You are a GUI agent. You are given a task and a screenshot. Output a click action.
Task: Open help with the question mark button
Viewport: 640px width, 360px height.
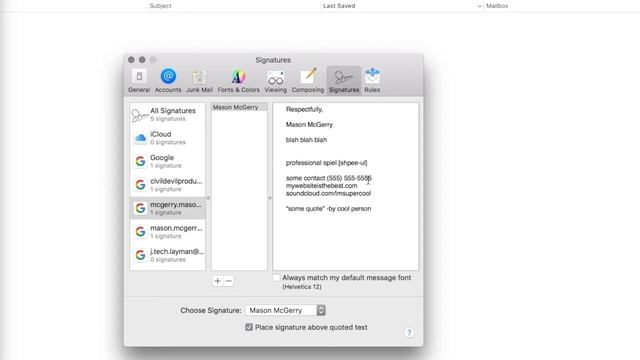pyautogui.click(x=409, y=332)
